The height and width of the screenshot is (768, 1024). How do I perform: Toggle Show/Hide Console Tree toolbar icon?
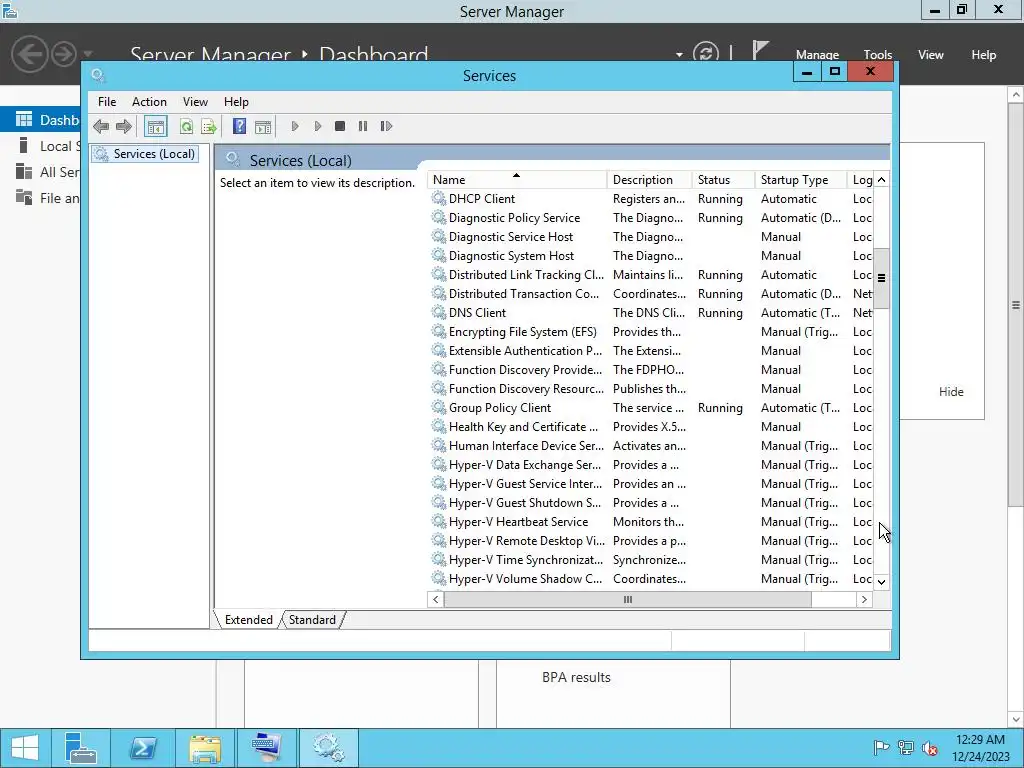coord(155,127)
